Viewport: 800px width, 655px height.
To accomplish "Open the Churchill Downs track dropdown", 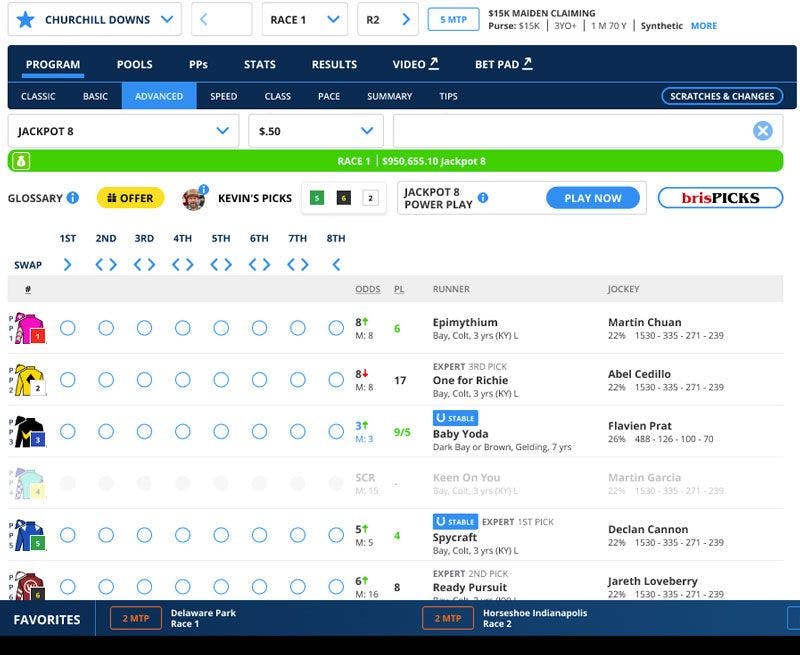I will pyautogui.click(x=166, y=20).
